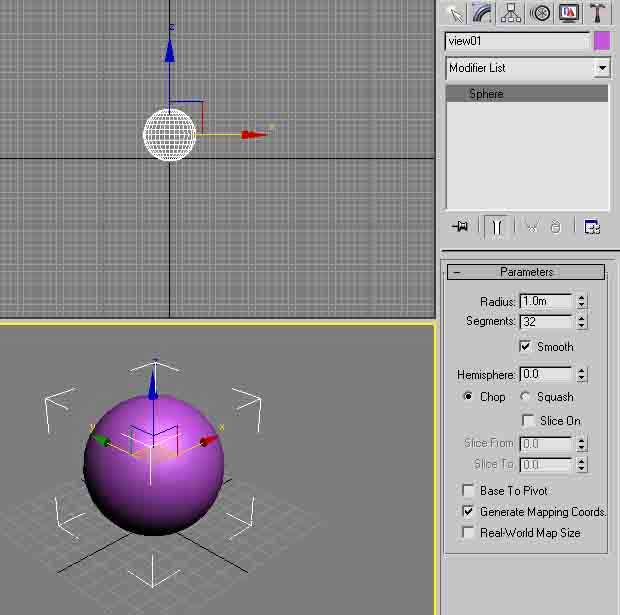Image resolution: width=620 pixels, height=615 pixels.
Task: Enable the Slice On checkbox
Action: [x=528, y=421]
